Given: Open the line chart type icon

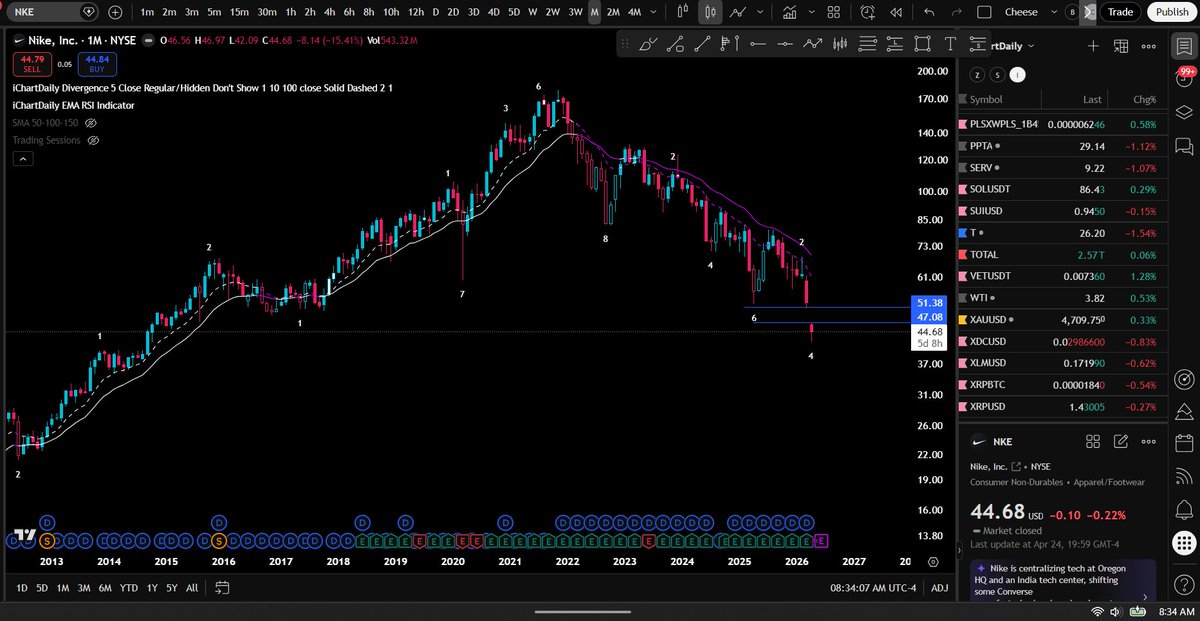Looking at the screenshot, I should coord(738,12).
